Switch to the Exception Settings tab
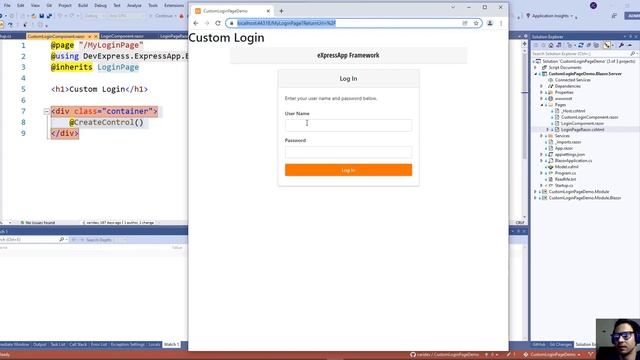The width and height of the screenshot is (640, 360). pyautogui.click(x=128, y=345)
